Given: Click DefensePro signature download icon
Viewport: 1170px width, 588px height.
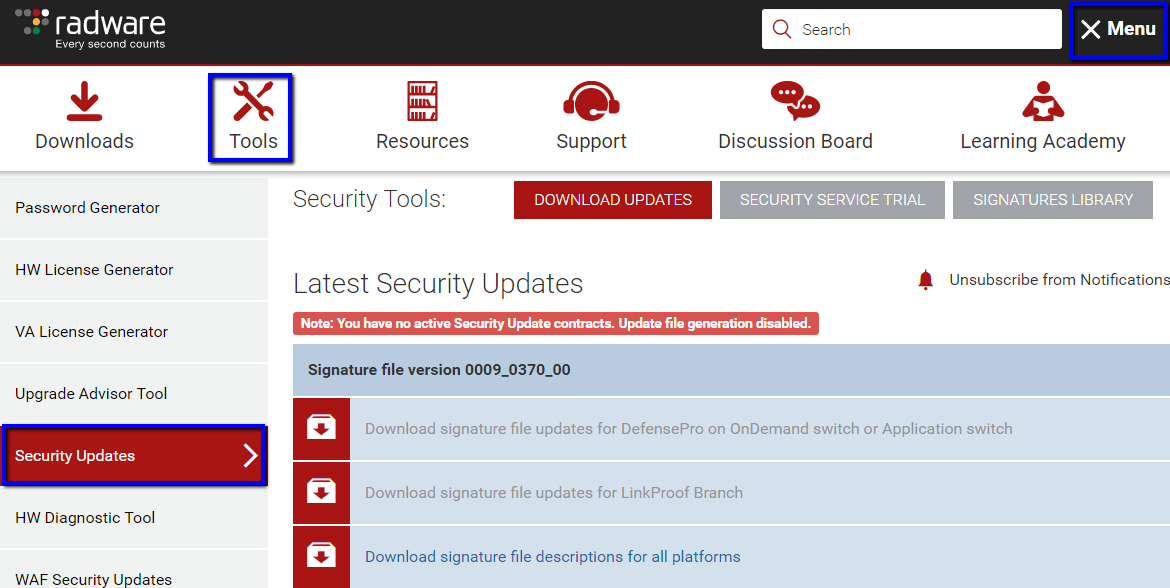Looking at the screenshot, I should point(321,429).
